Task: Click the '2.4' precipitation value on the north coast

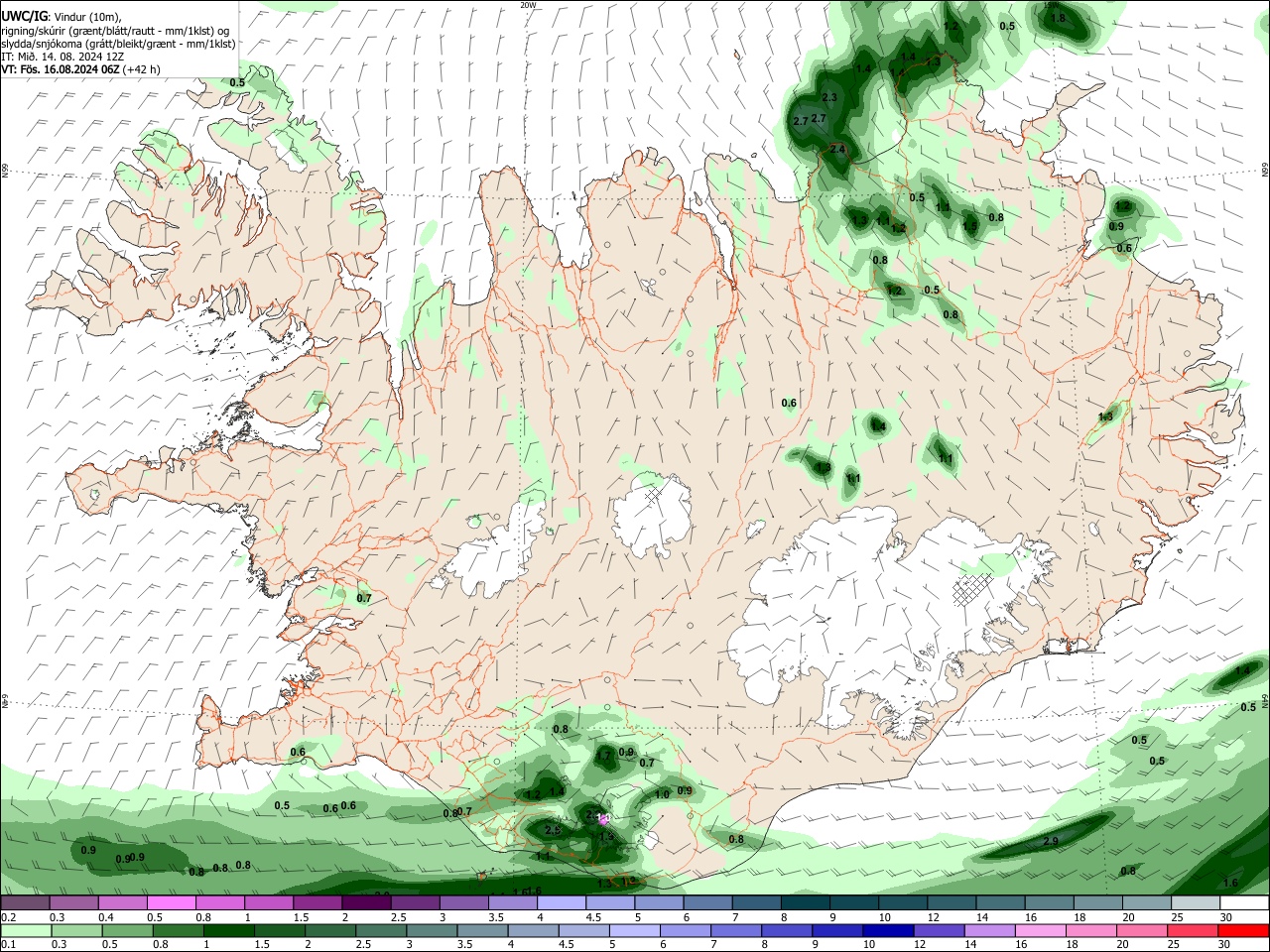Action: coord(837,150)
